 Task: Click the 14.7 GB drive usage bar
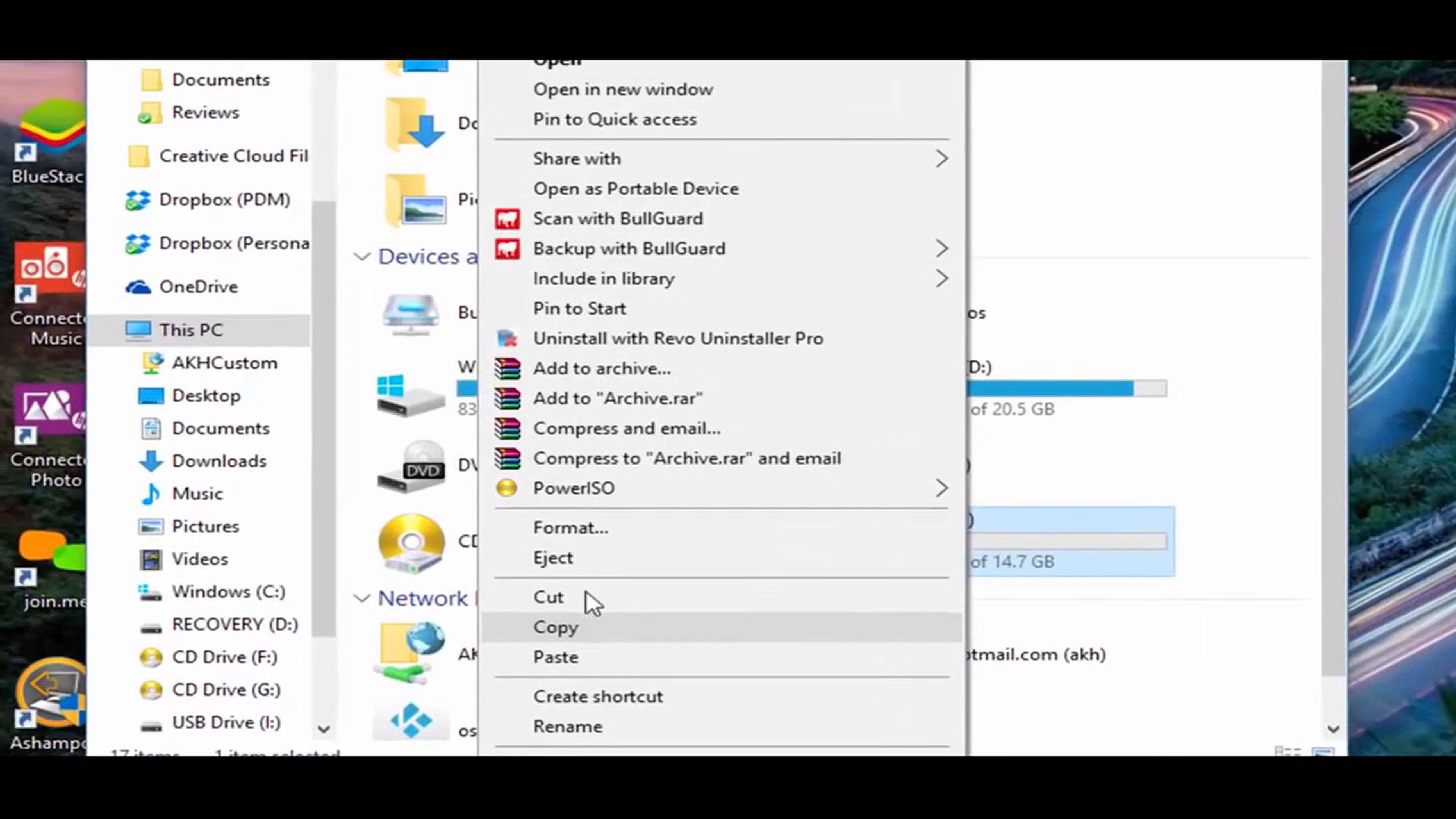(x=1068, y=541)
